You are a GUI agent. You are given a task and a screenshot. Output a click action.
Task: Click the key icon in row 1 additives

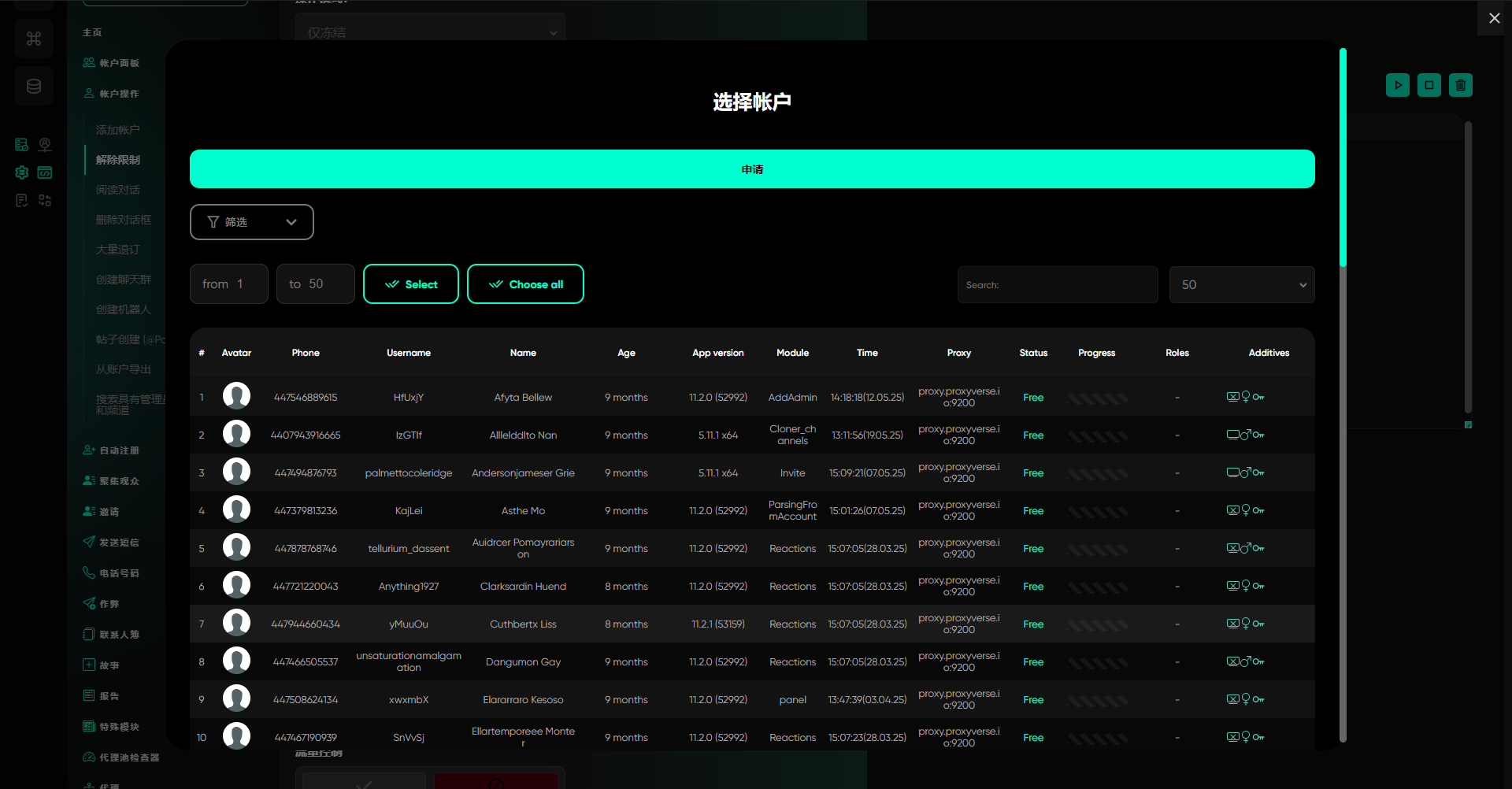1258,397
